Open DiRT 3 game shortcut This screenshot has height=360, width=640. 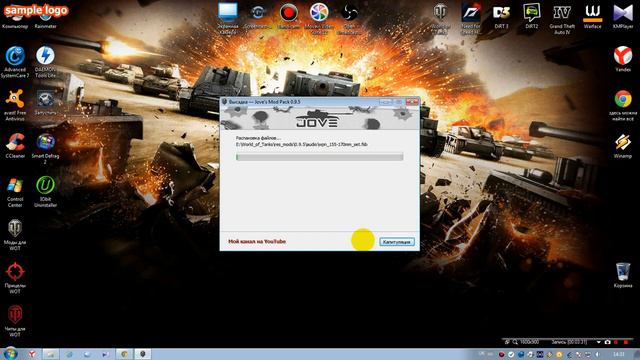coord(501,16)
